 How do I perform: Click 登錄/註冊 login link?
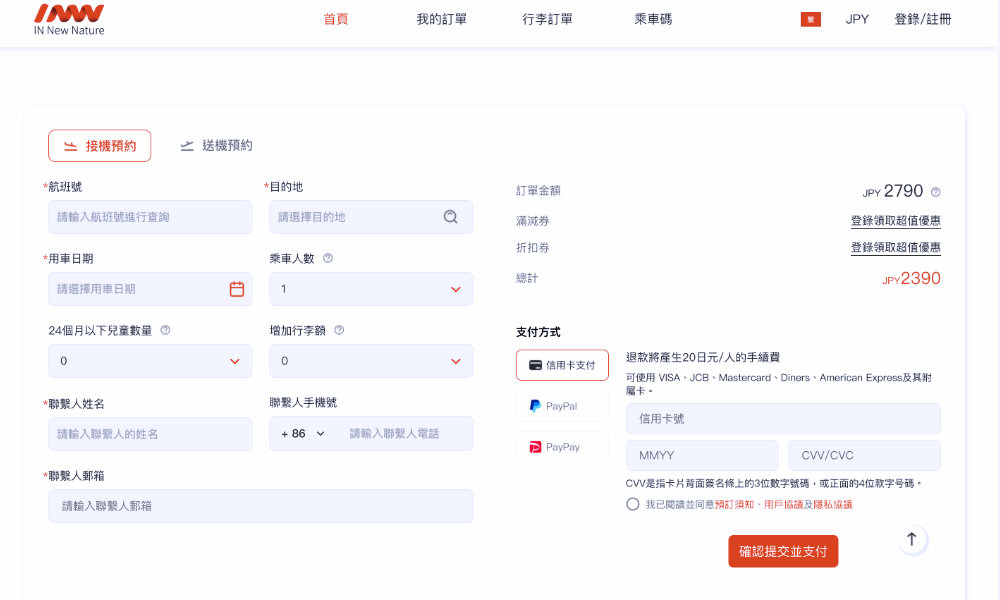click(x=923, y=19)
